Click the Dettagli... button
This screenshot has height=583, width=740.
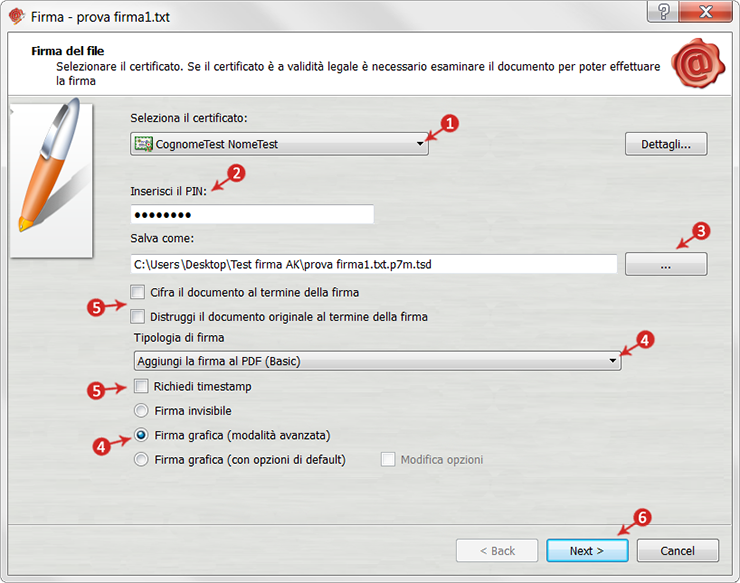tap(666, 144)
